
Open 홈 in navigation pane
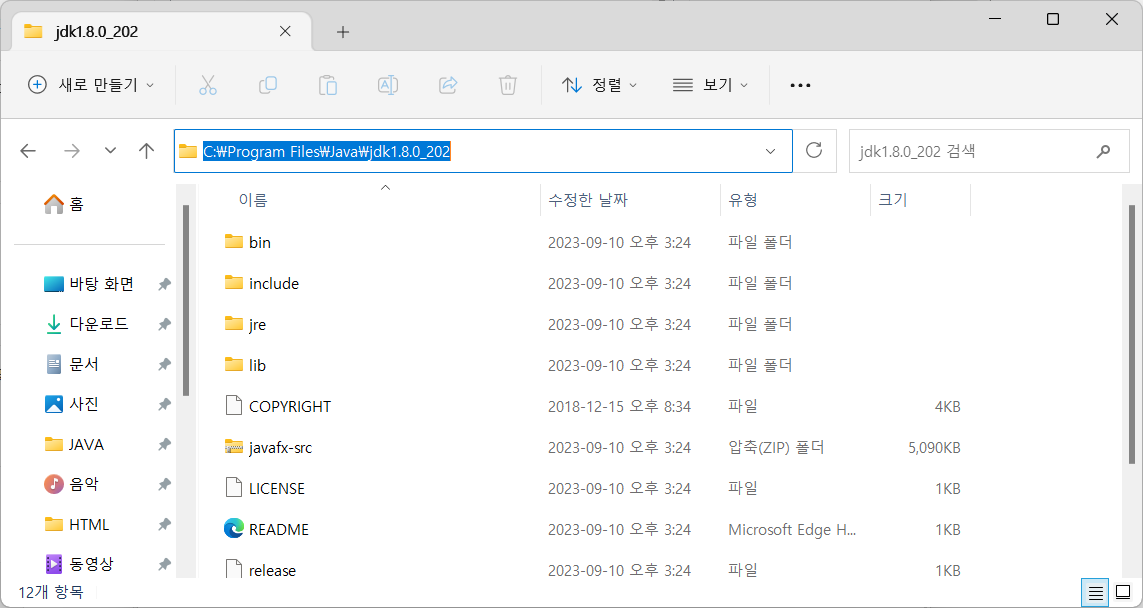[64, 203]
